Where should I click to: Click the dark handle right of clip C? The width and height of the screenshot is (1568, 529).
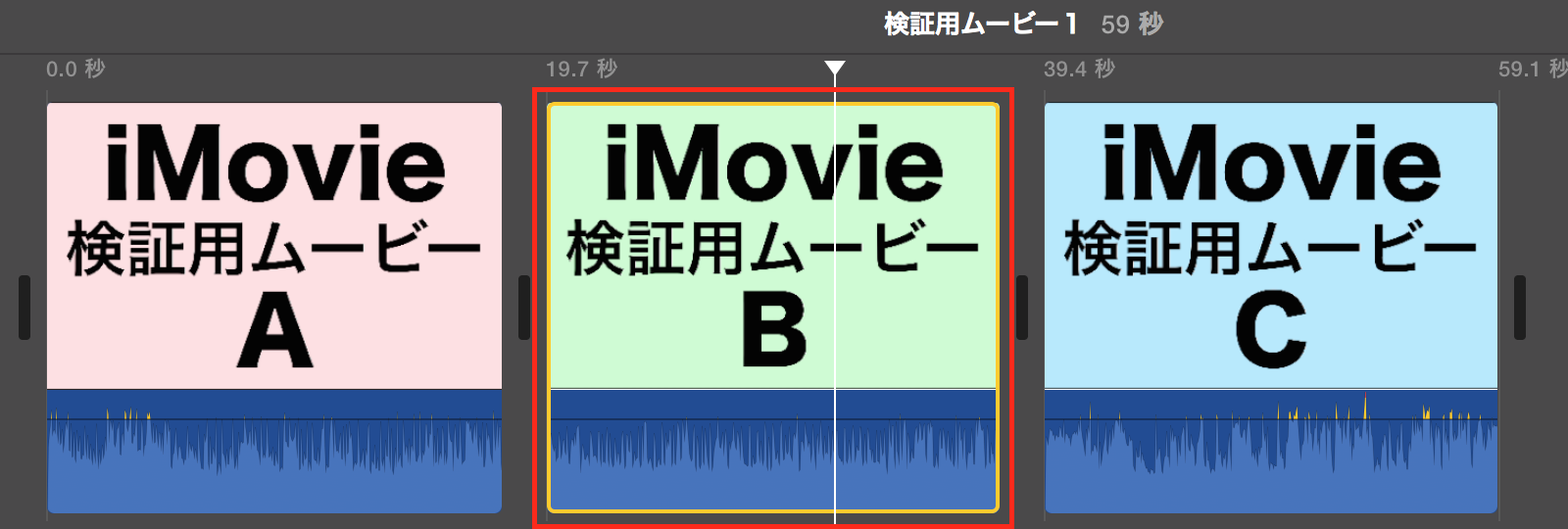click(1520, 308)
